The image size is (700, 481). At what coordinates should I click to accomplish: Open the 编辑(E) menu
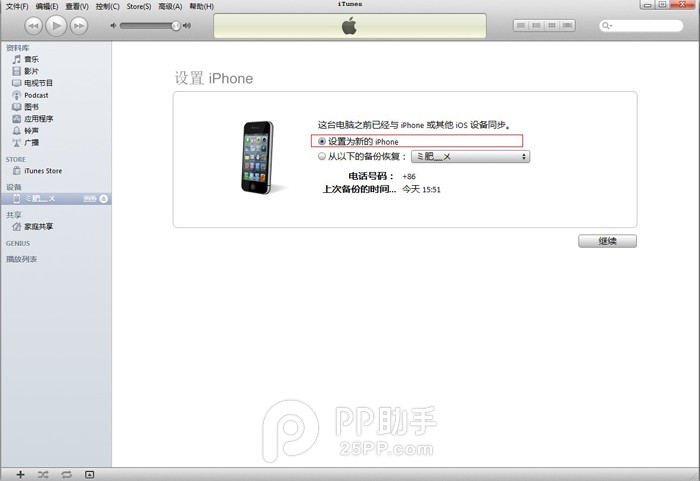click(47, 6)
